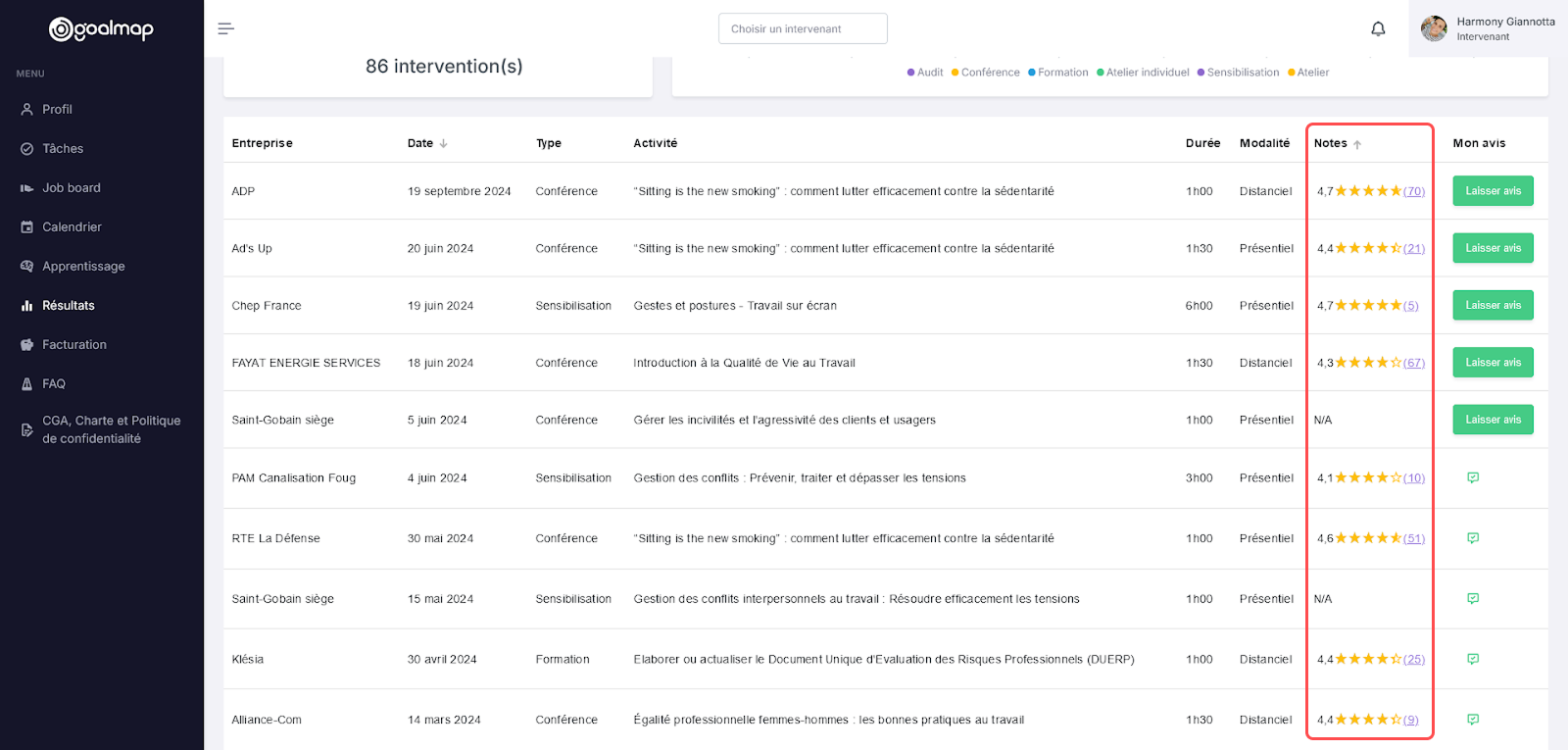This screenshot has width=1568, height=750.
Task: Click the "6h00" duration for Chep France
Action: [1200, 305]
